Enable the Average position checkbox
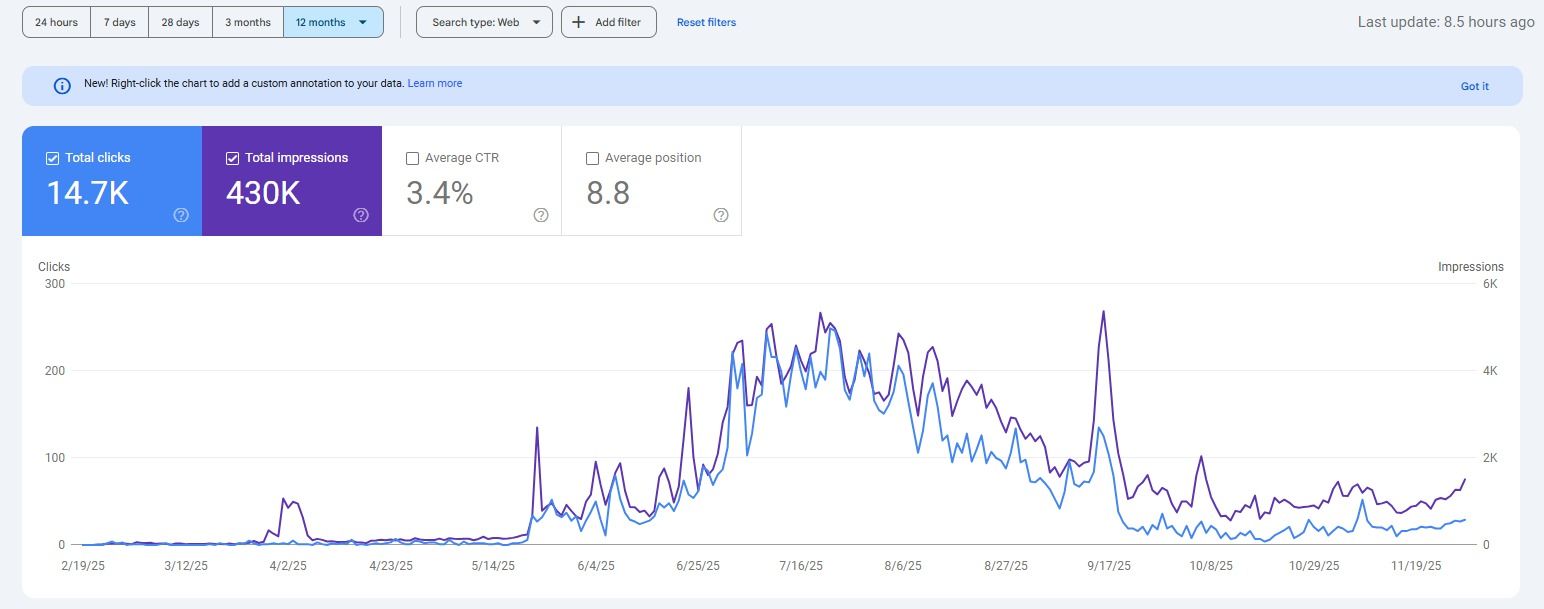Image resolution: width=1544 pixels, height=609 pixels. [x=592, y=158]
